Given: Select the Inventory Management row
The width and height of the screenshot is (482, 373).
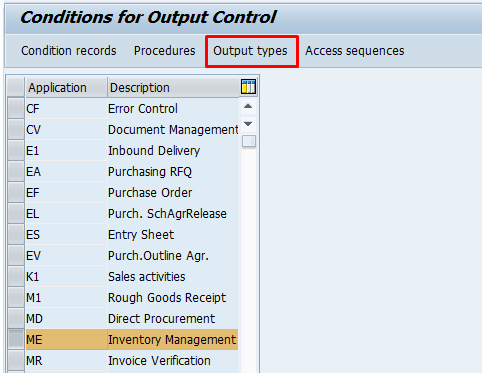Looking at the screenshot, I should tap(132, 339).
